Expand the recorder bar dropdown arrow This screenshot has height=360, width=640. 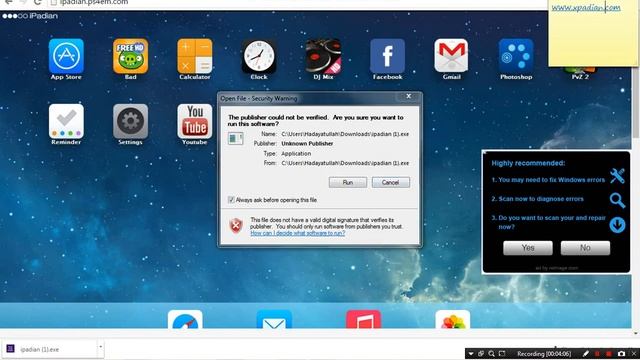click(471, 353)
